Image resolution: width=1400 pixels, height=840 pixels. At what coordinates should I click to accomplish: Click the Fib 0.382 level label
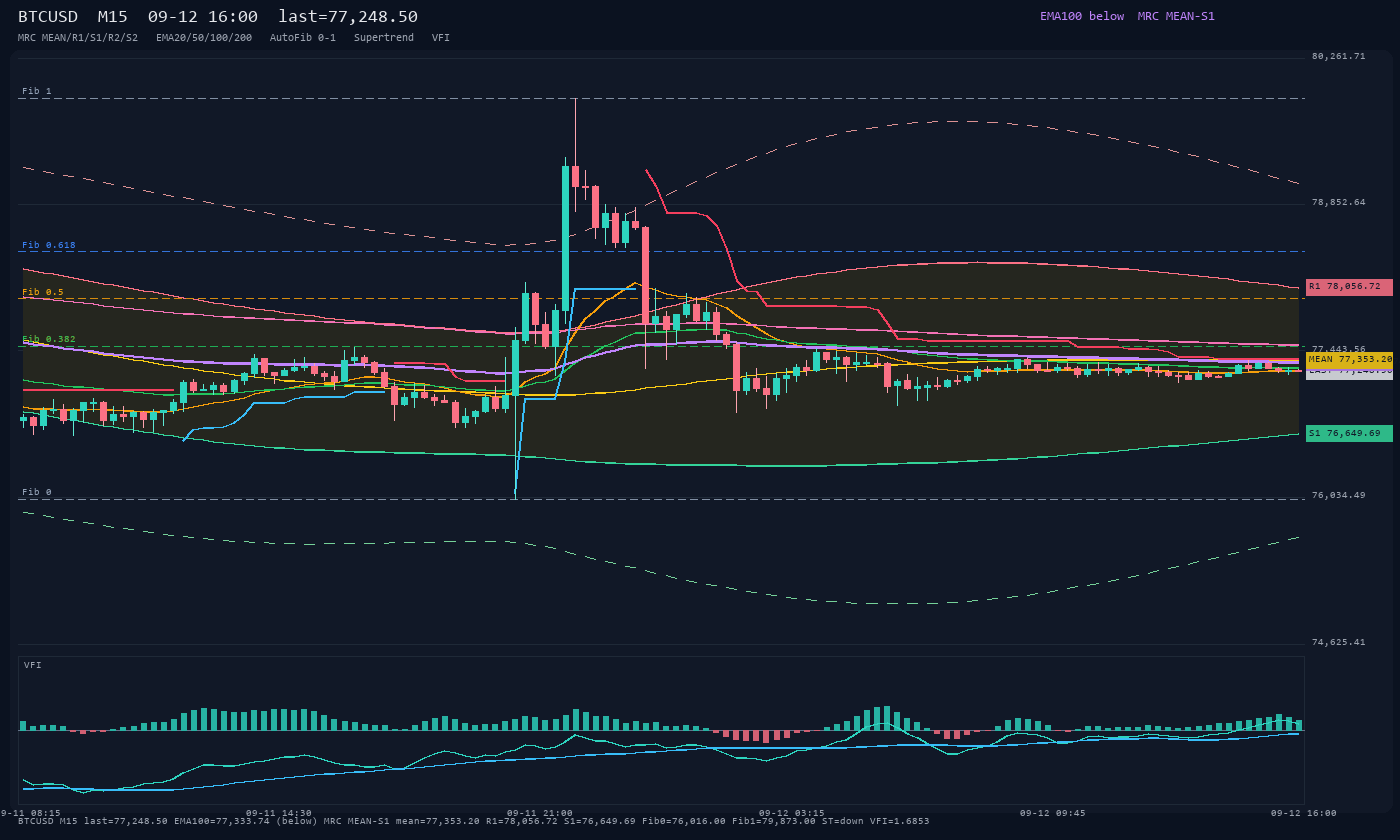click(49, 339)
